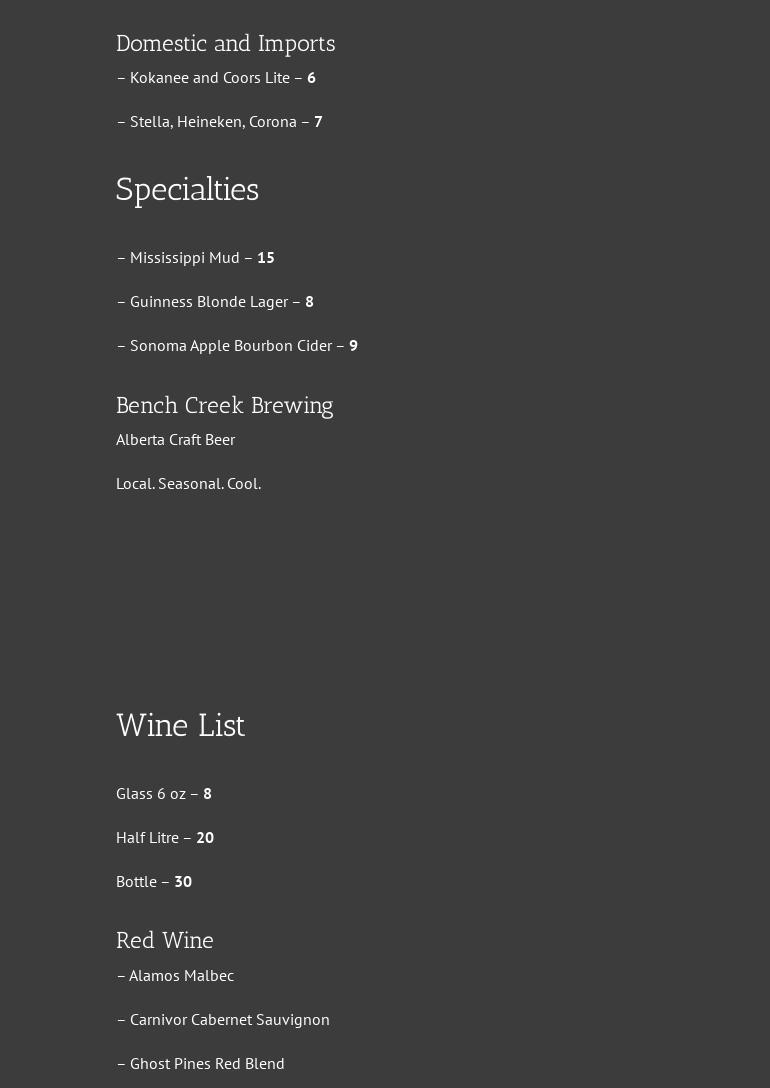This screenshot has width=770, height=1088.
Task: Click the Specialties section heading
Action: tap(187, 190)
